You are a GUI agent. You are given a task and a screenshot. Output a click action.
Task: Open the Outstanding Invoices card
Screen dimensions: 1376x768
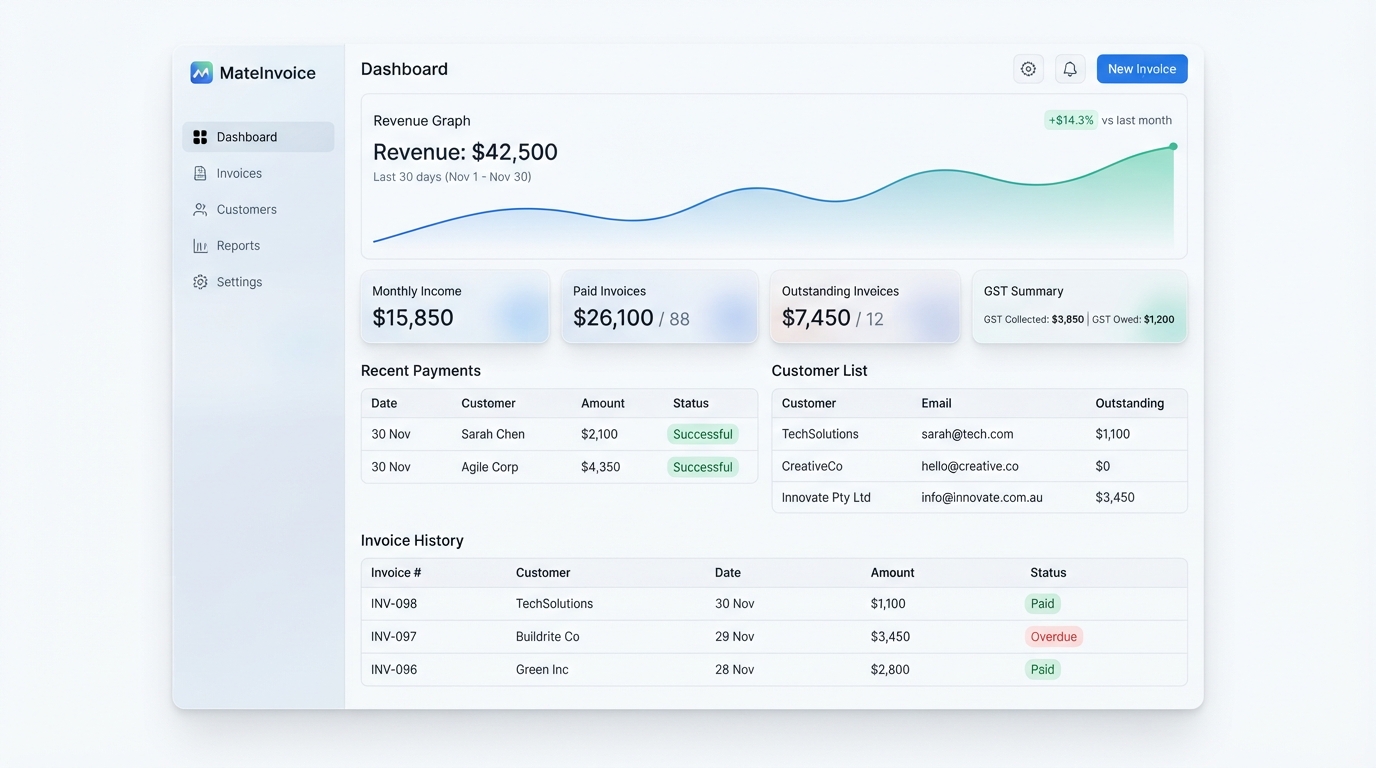865,307
